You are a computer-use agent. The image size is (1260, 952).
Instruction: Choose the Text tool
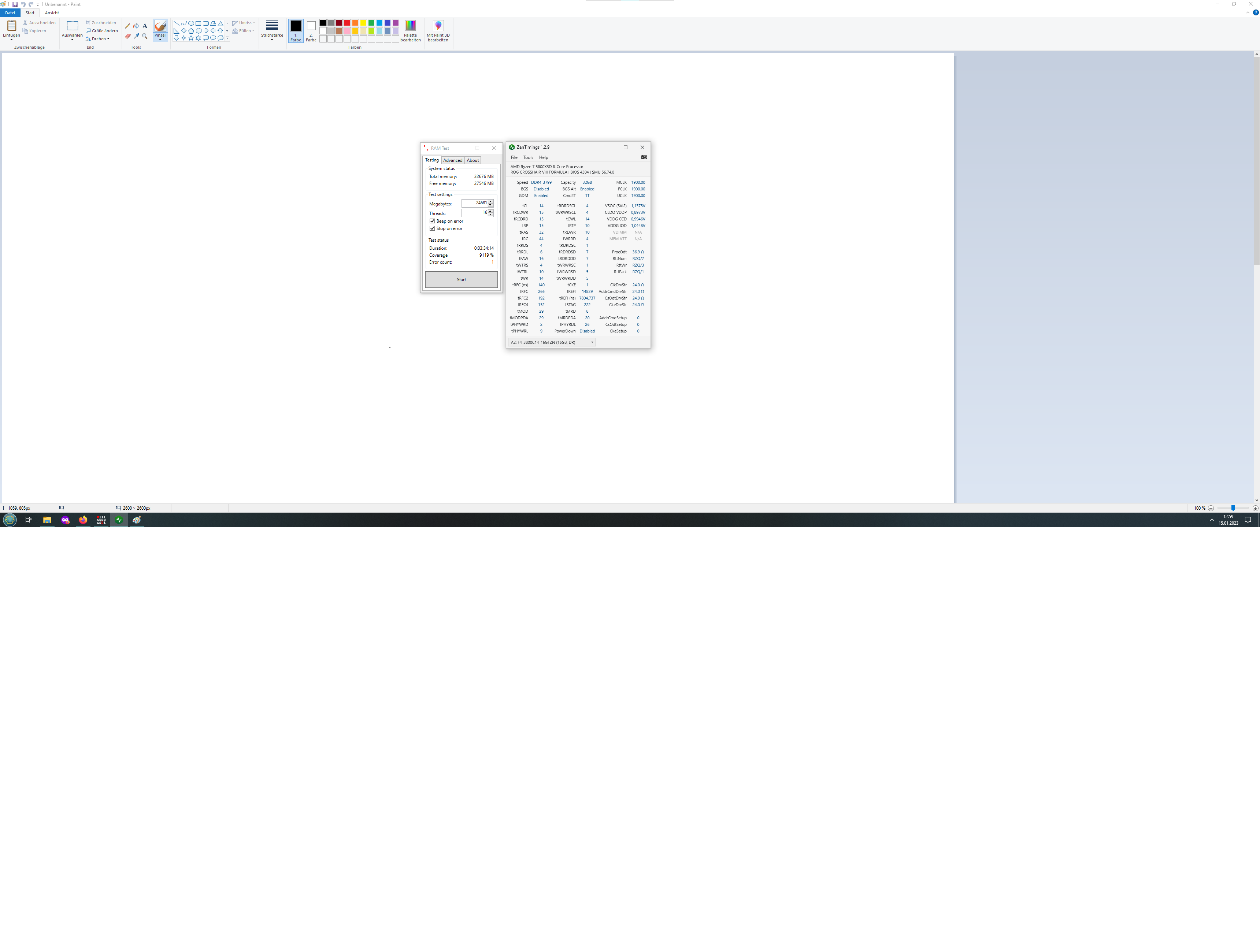click(145, 26)
